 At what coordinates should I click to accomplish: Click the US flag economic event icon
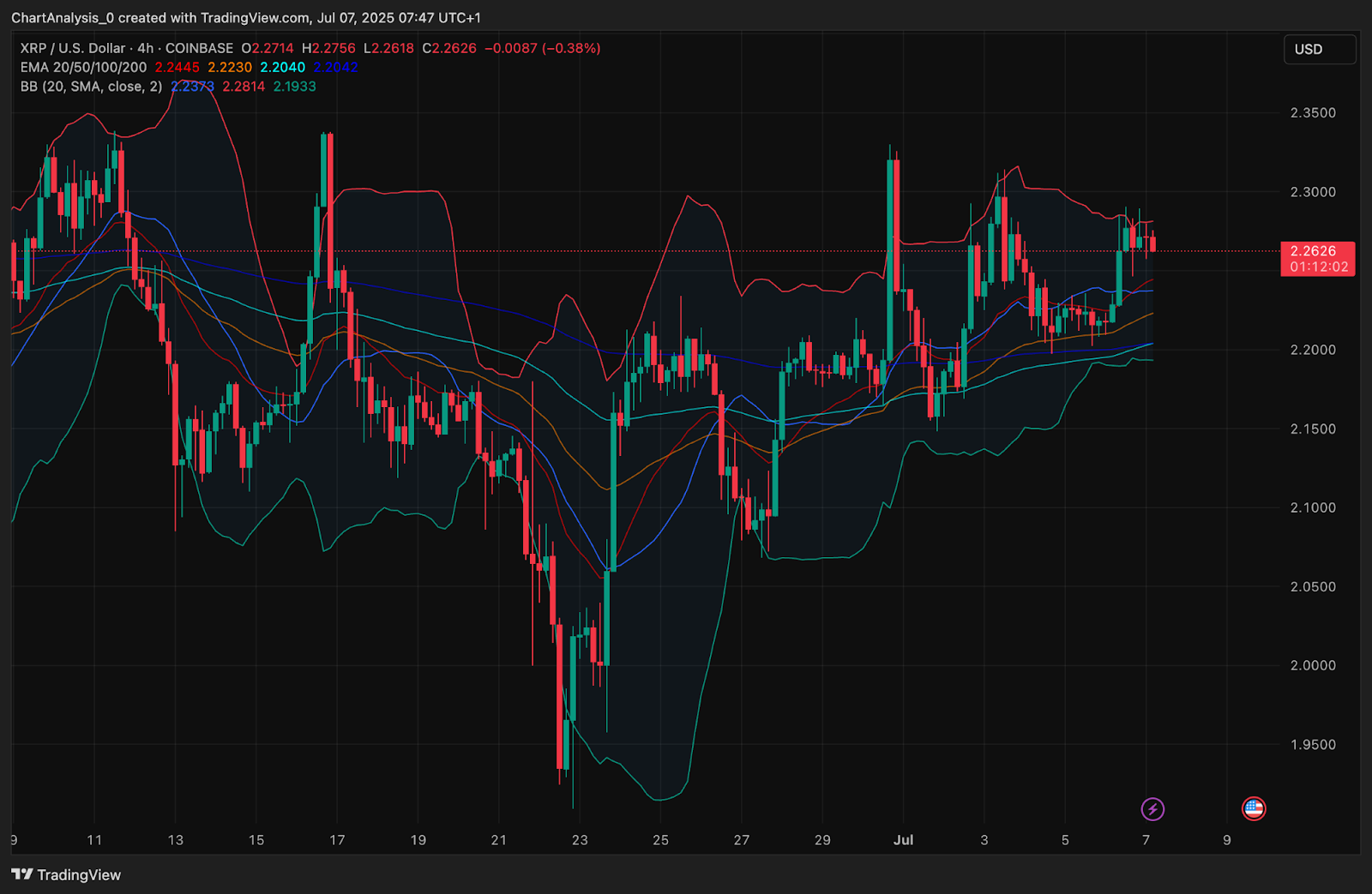[1254, 808]
